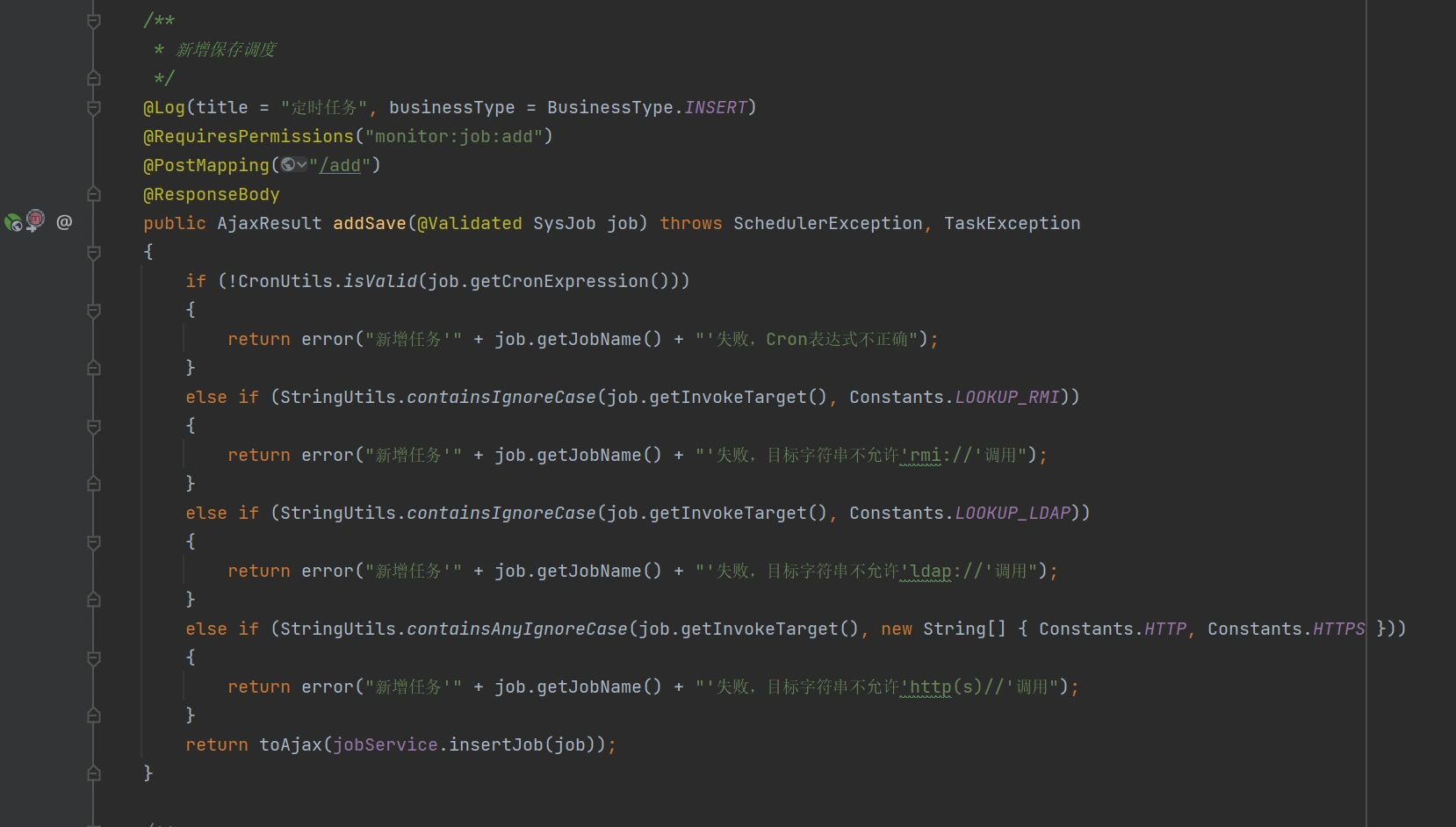
Task: Fold the LOOKUP_RMI else-if block
Action: (x=94, y=427)
